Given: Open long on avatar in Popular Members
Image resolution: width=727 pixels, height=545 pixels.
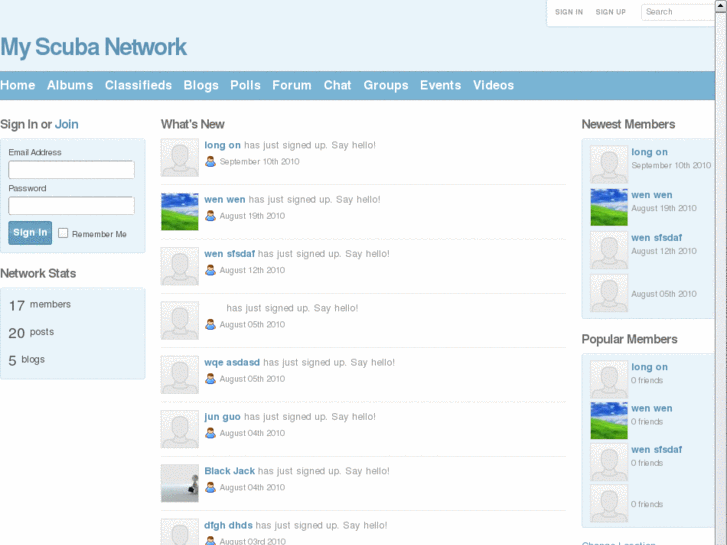Looking at the screenshot, I should 609,379.
